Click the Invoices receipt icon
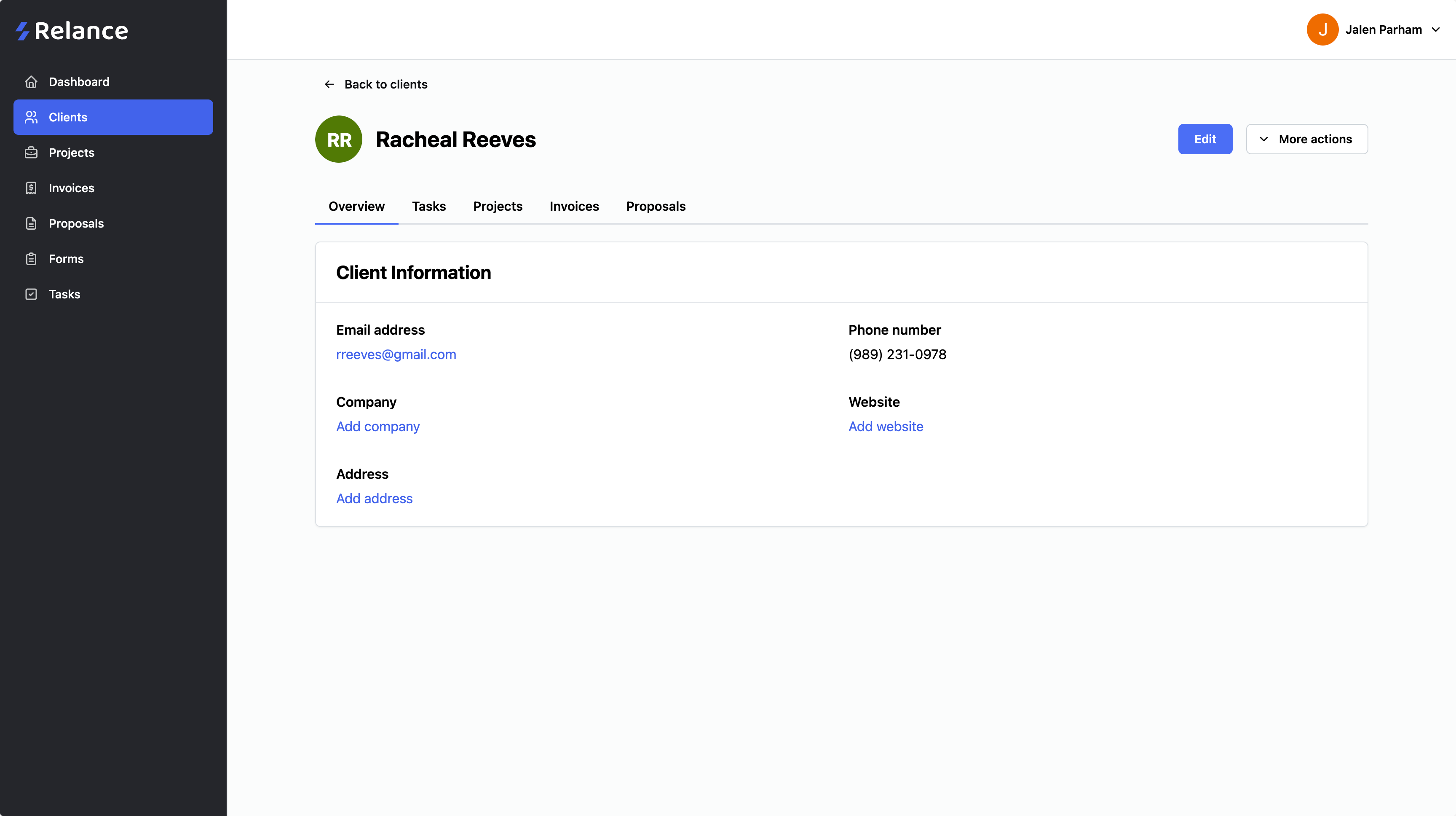 click(31, 188)
